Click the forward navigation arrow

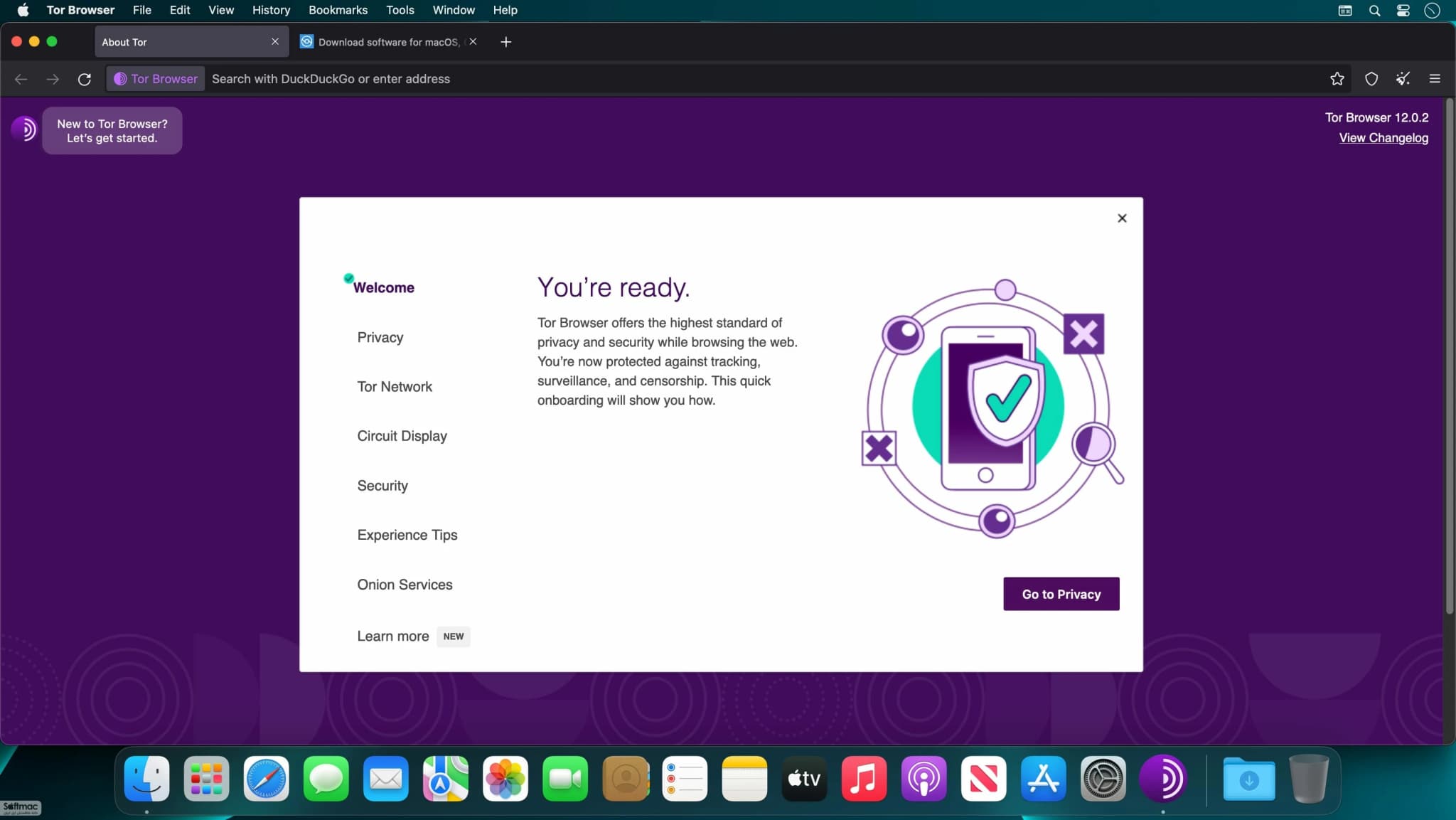click(x=53, y=79)
